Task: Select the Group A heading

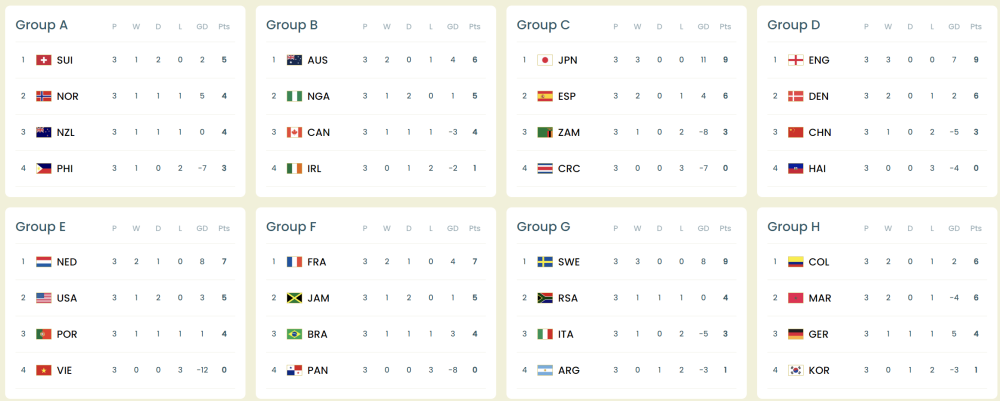Action: [42, 25]
